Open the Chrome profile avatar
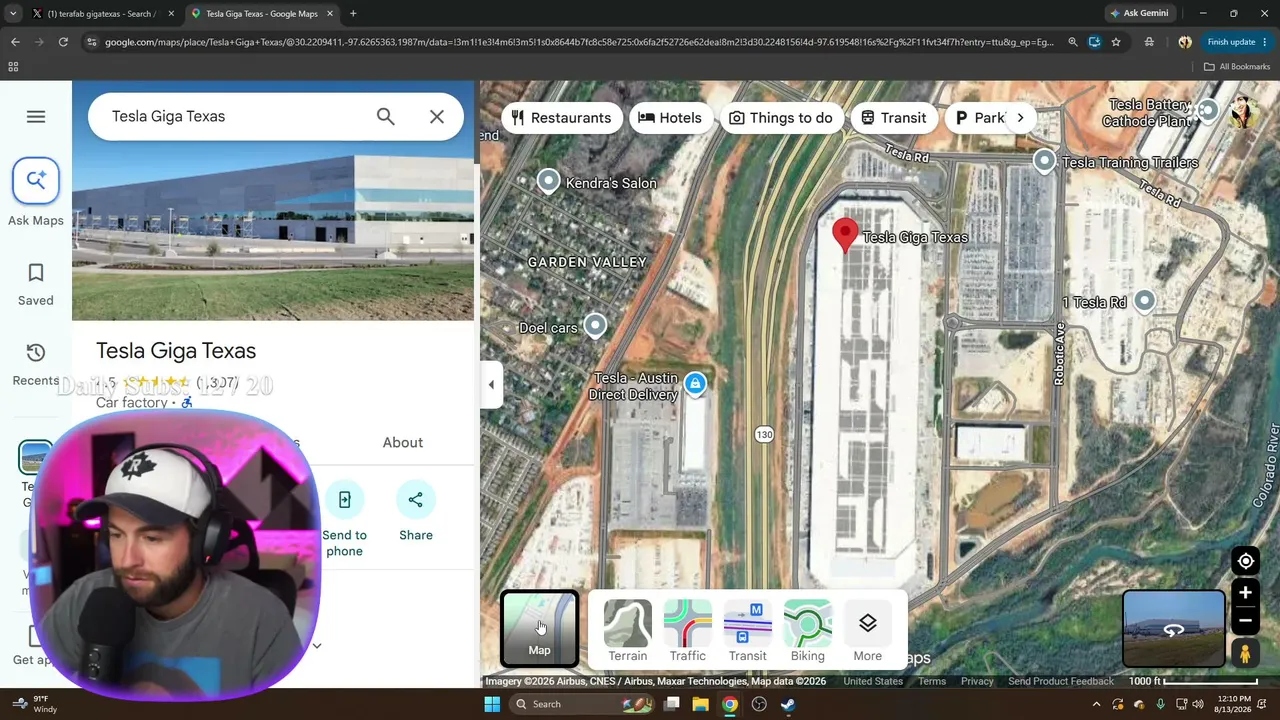Viewport: 1280px width, 720px height. pos(1185,42)
